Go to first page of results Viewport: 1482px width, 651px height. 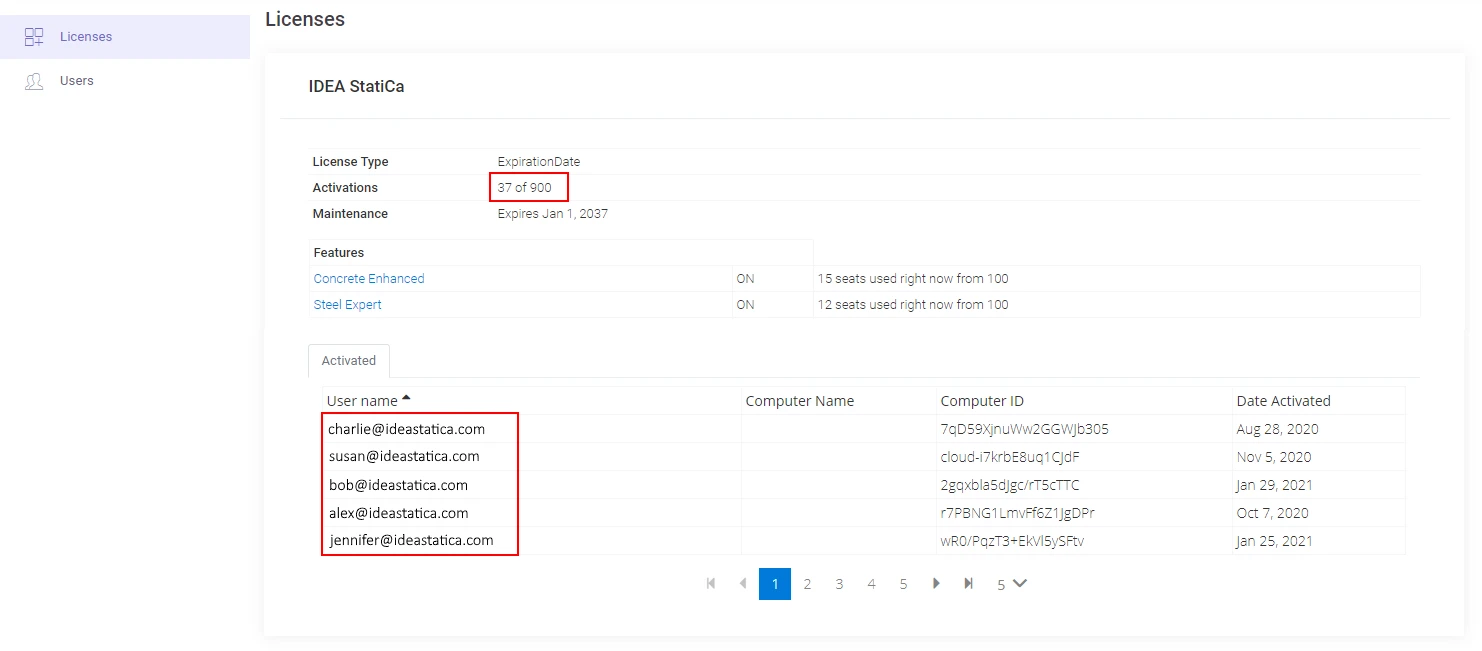pyautogui.click(x=711, y=584)
